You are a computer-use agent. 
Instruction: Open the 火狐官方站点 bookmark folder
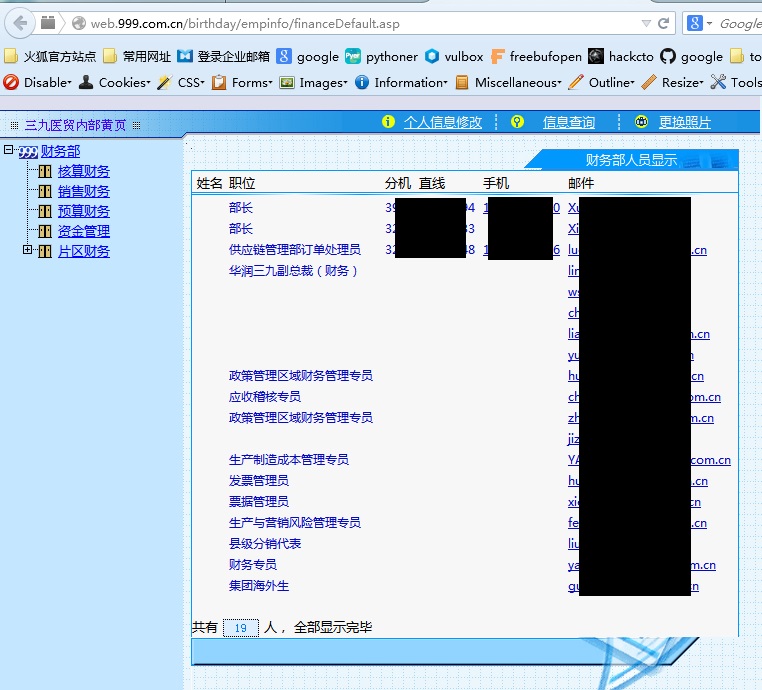tap(50, 57)
